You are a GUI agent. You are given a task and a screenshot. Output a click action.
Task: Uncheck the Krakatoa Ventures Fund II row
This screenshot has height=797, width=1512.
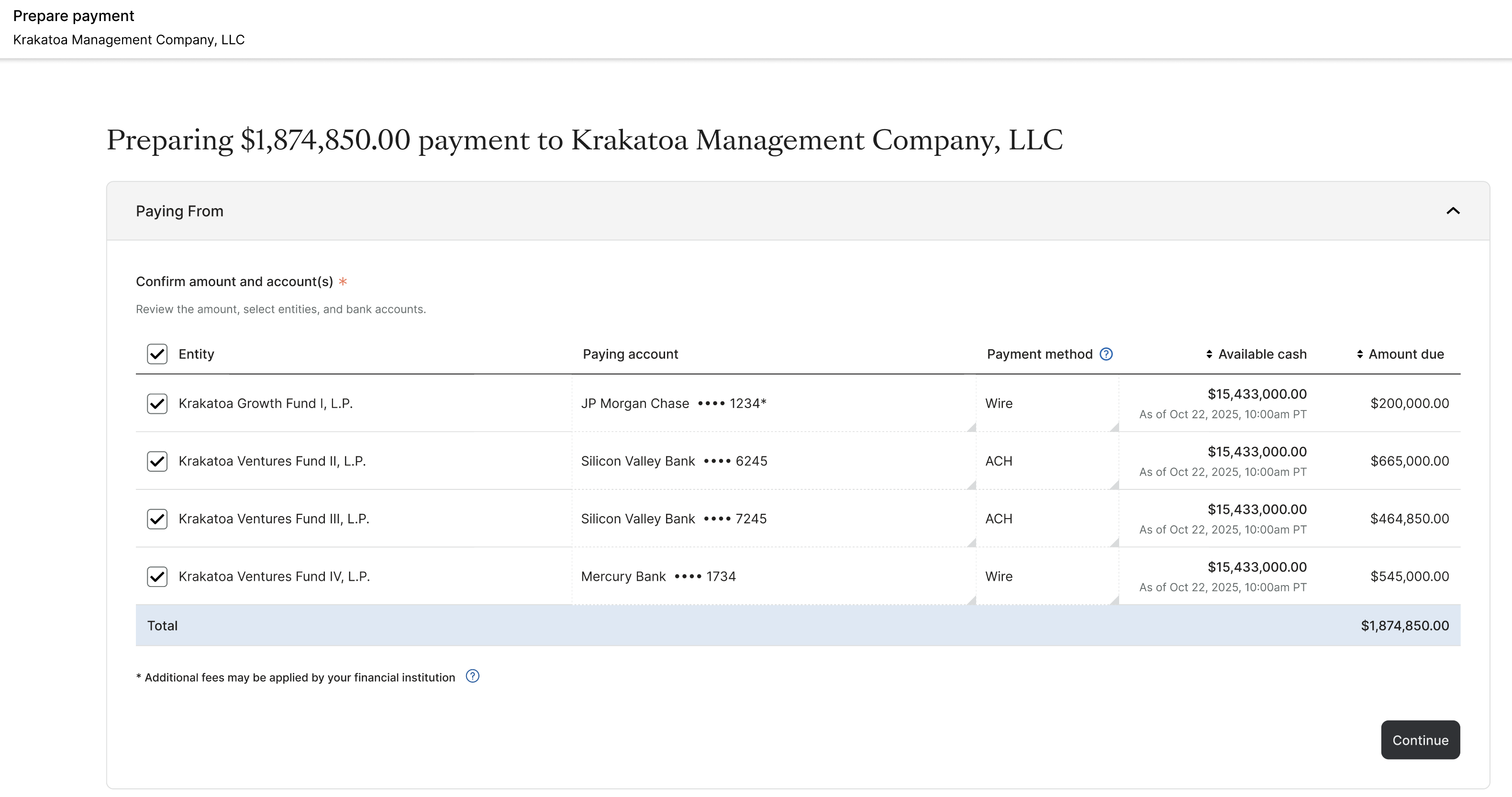(157, 461)
